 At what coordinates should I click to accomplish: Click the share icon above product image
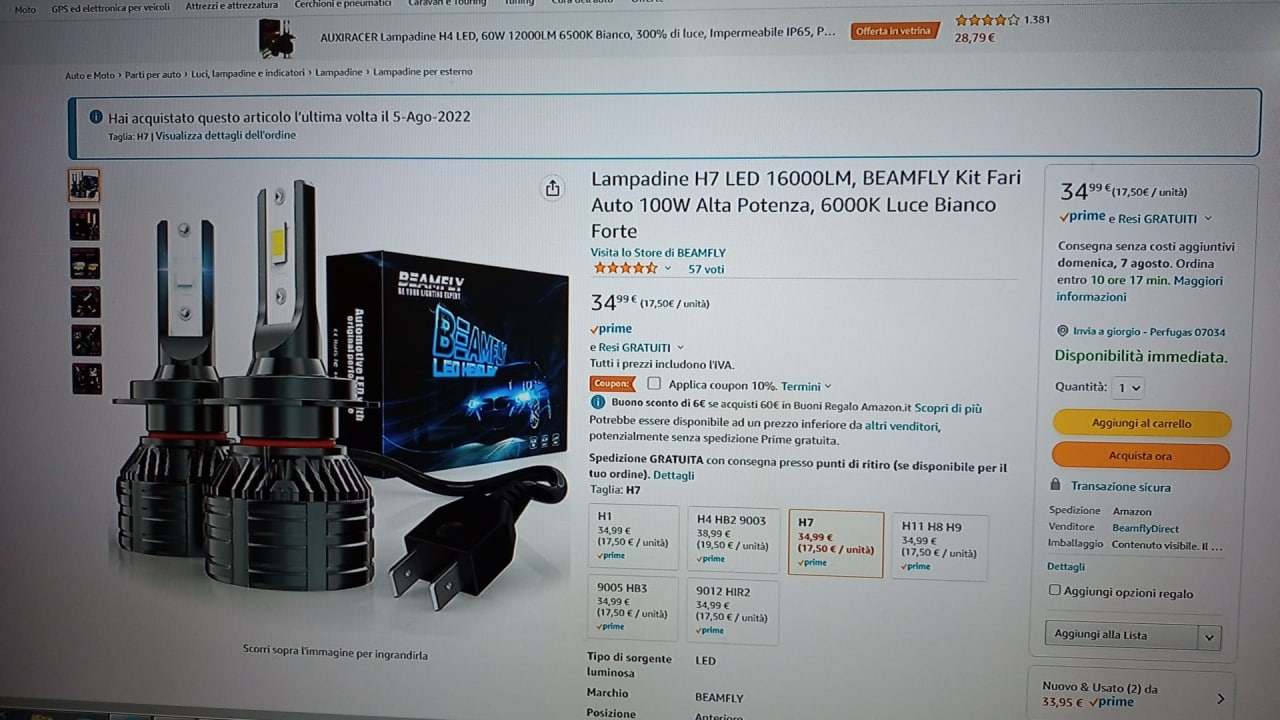pos(552,188)
